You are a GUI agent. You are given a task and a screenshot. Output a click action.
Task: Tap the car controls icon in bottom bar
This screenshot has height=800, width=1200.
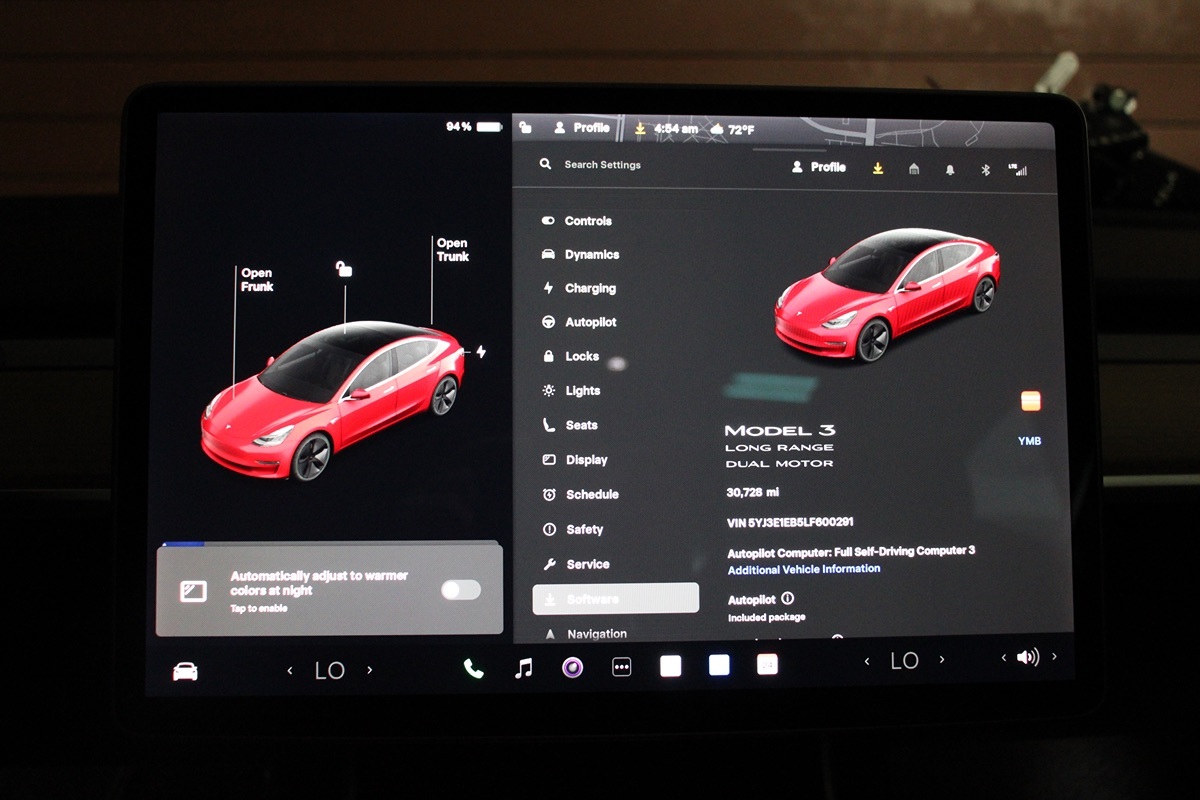tap(185, 671)
